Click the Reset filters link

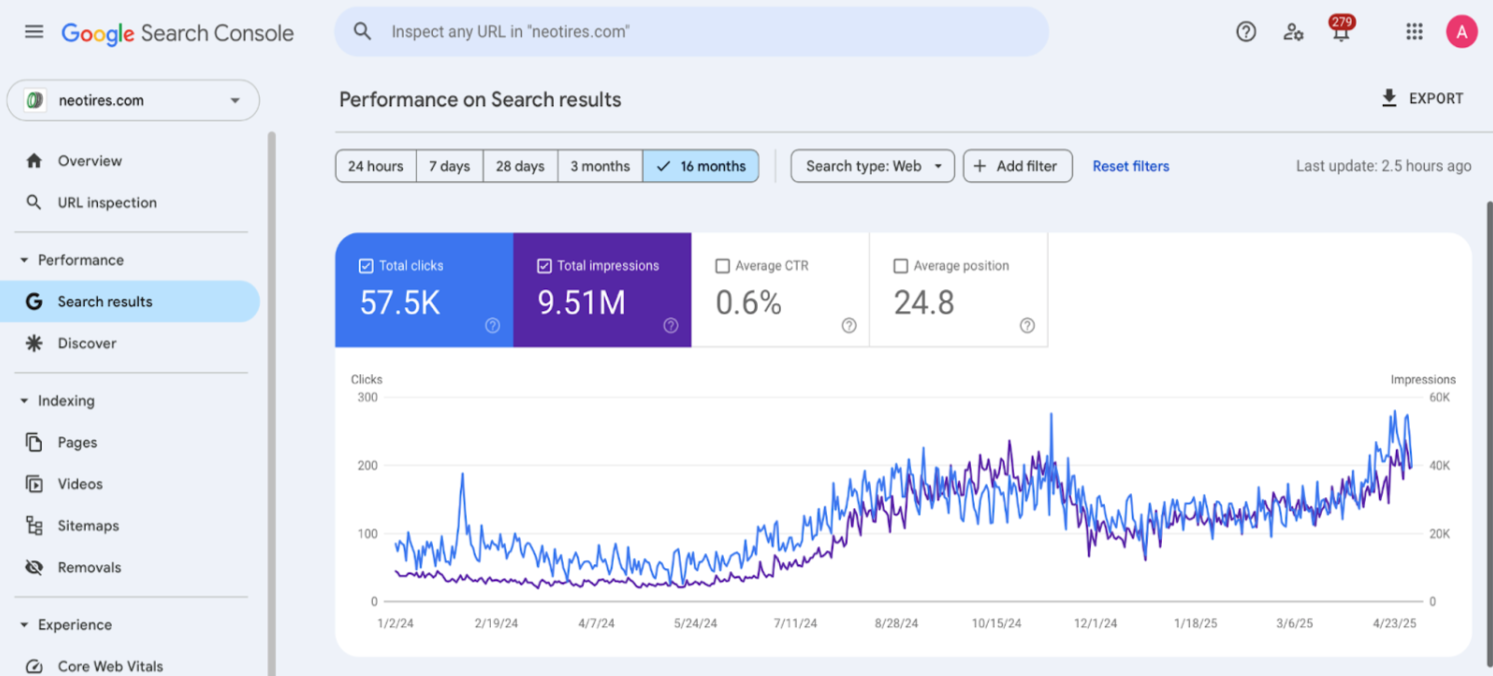coord(1130,166)
